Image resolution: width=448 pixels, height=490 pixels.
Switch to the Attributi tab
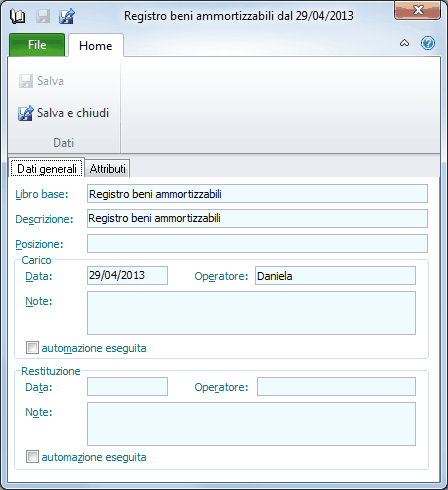coord(107,169)
